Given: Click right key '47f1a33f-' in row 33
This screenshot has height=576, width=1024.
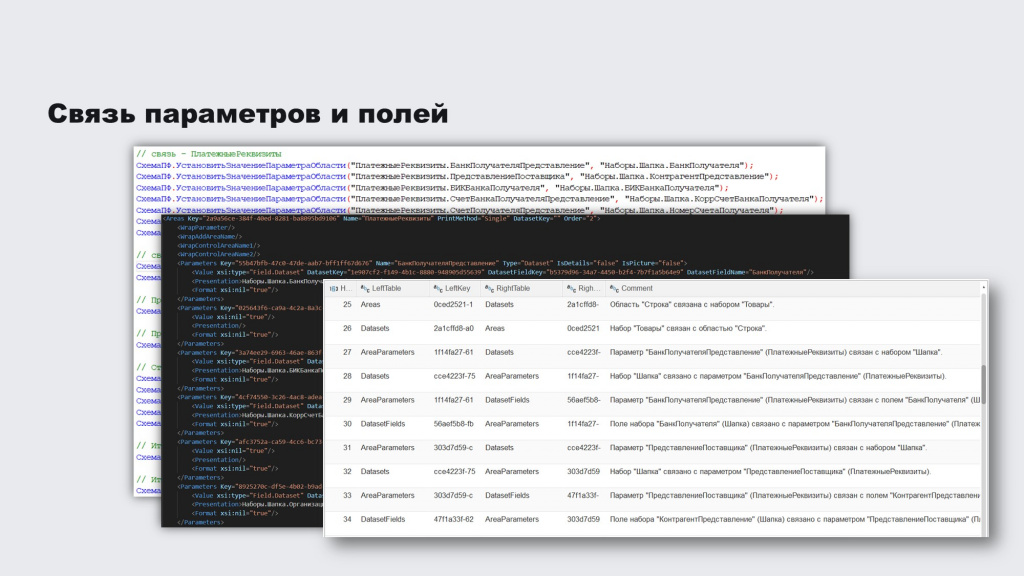Looking at the screenshot, I should [x=583, y=496].
